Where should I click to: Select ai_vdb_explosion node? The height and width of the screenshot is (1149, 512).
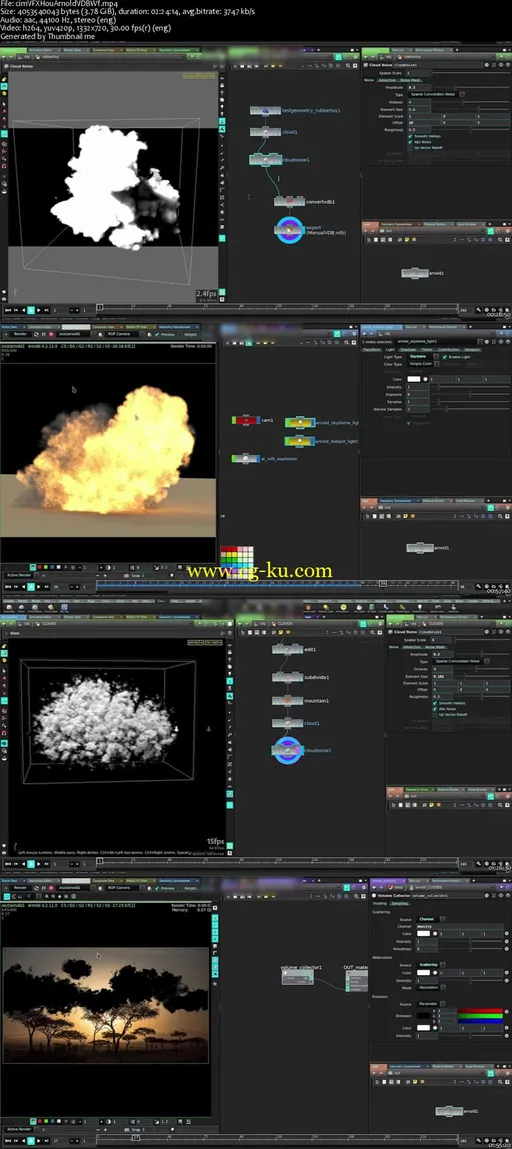click(244, 458)
